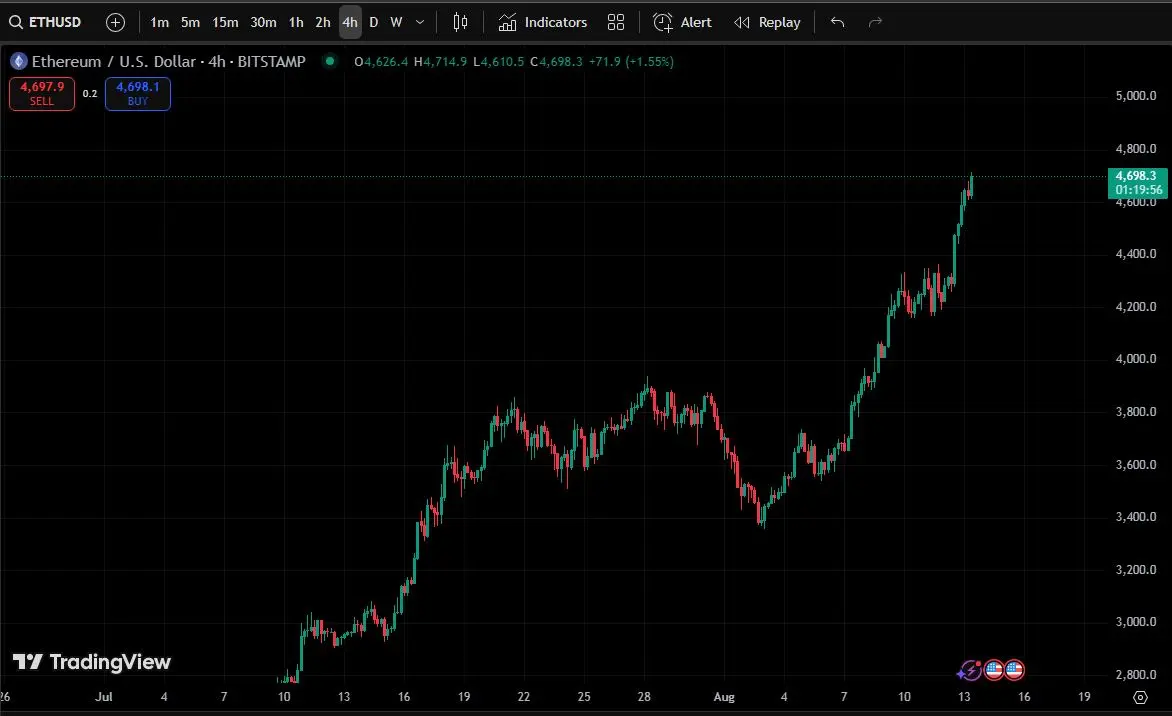Viewport: 1172px width, 716px height.
Task: Start bar Replay mode
Action: tap(767, 22)
